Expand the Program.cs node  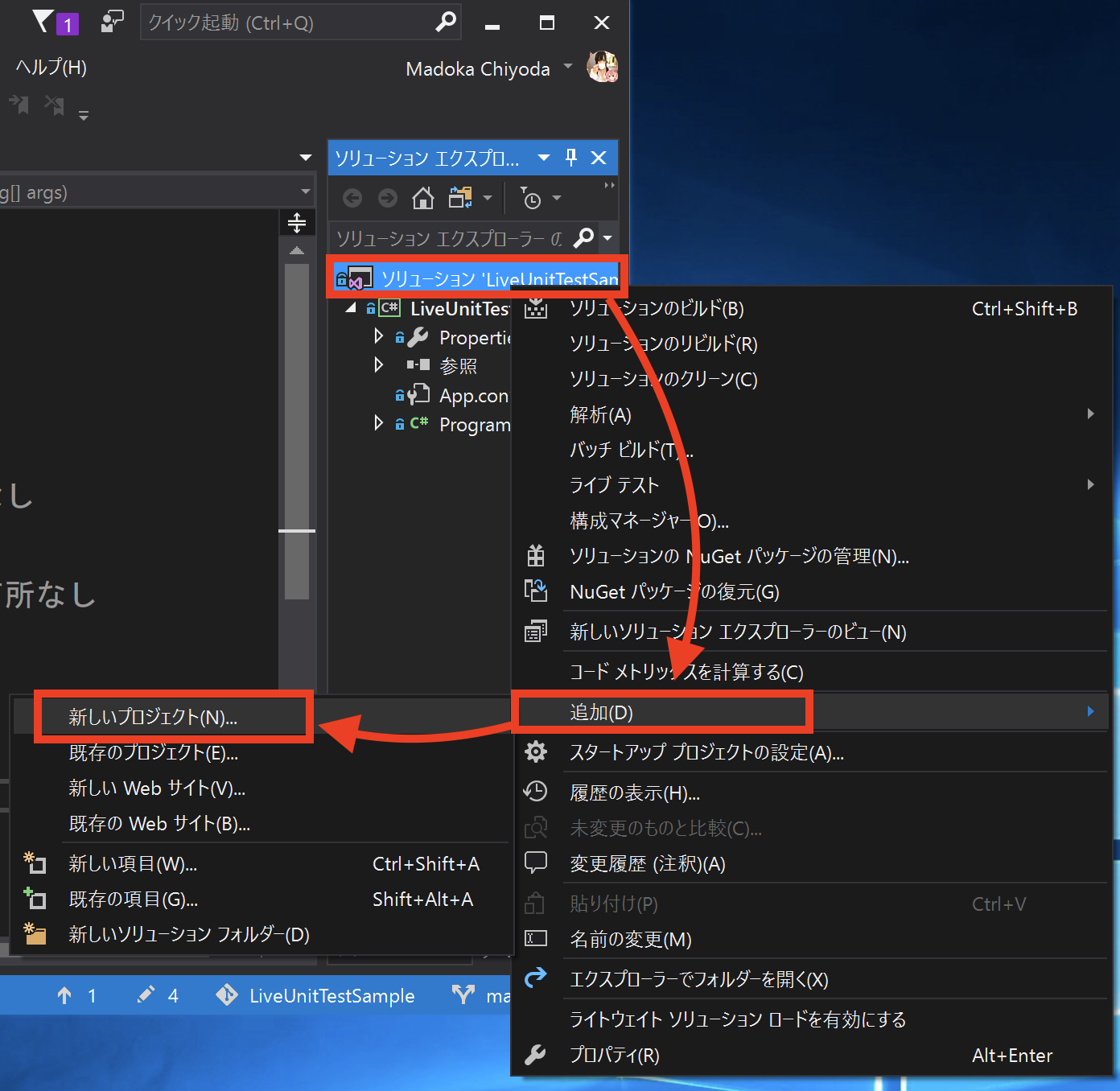pyautogui.click(x=378, y=423)
